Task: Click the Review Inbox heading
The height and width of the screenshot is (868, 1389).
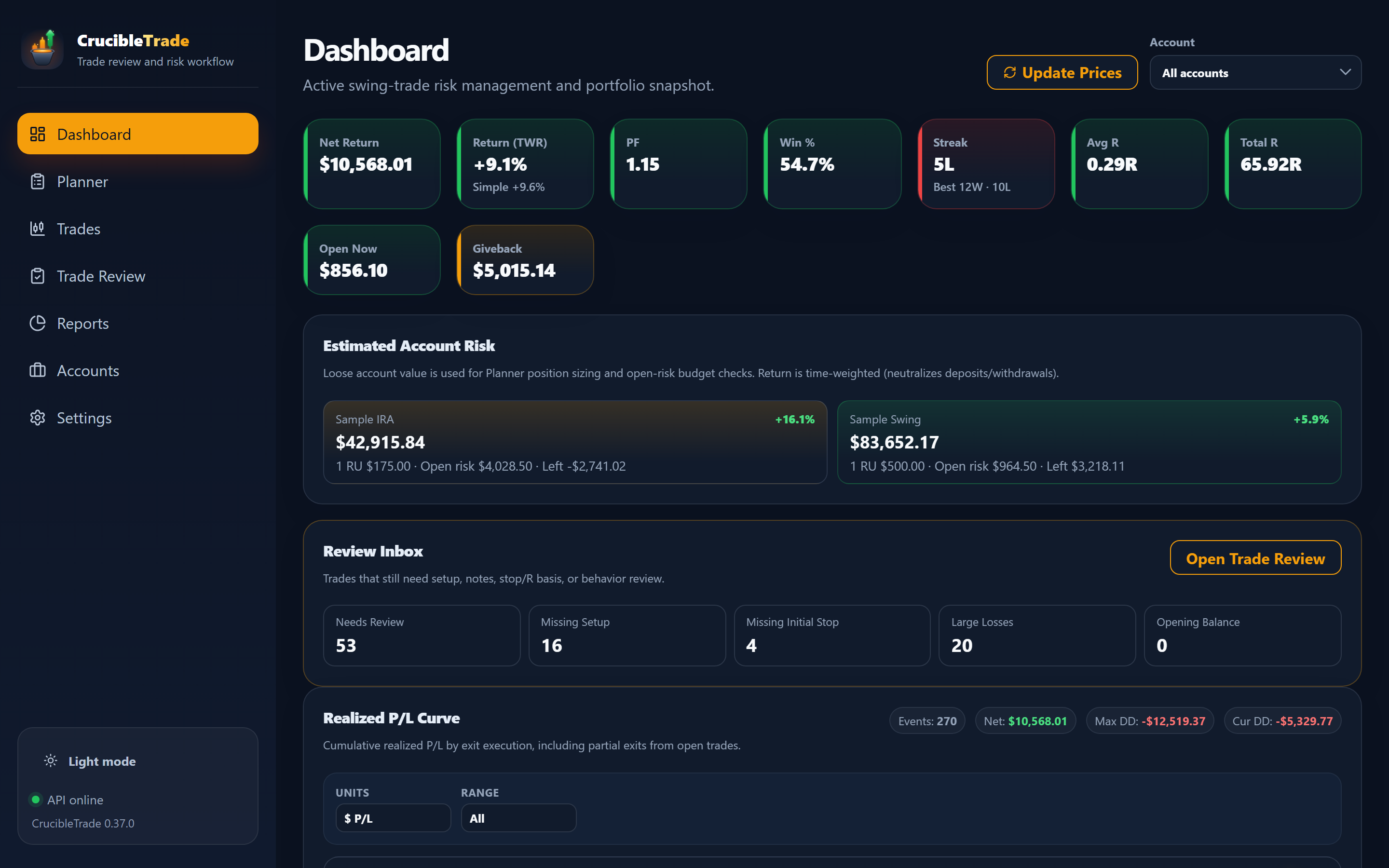Action: click(373, 551)
